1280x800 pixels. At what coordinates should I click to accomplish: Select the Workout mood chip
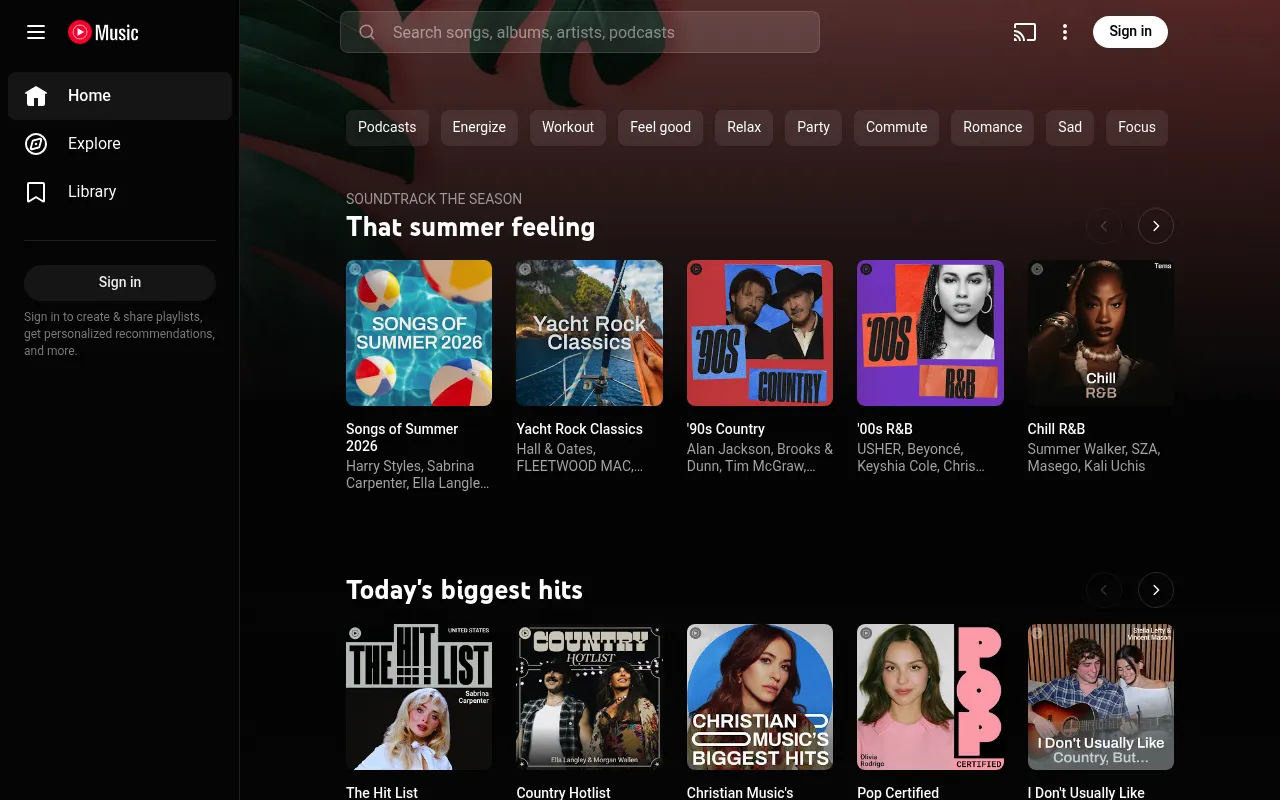568,127
